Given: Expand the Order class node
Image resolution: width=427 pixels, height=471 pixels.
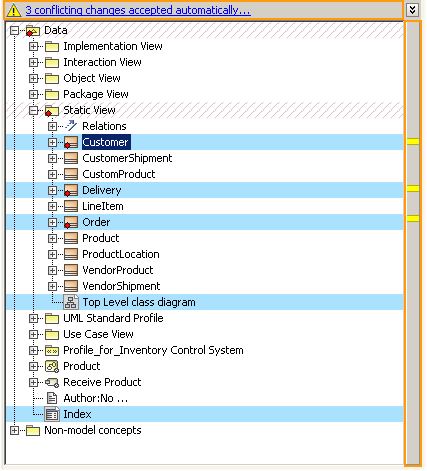Looking at the screenshot, I should coord(52,222).
